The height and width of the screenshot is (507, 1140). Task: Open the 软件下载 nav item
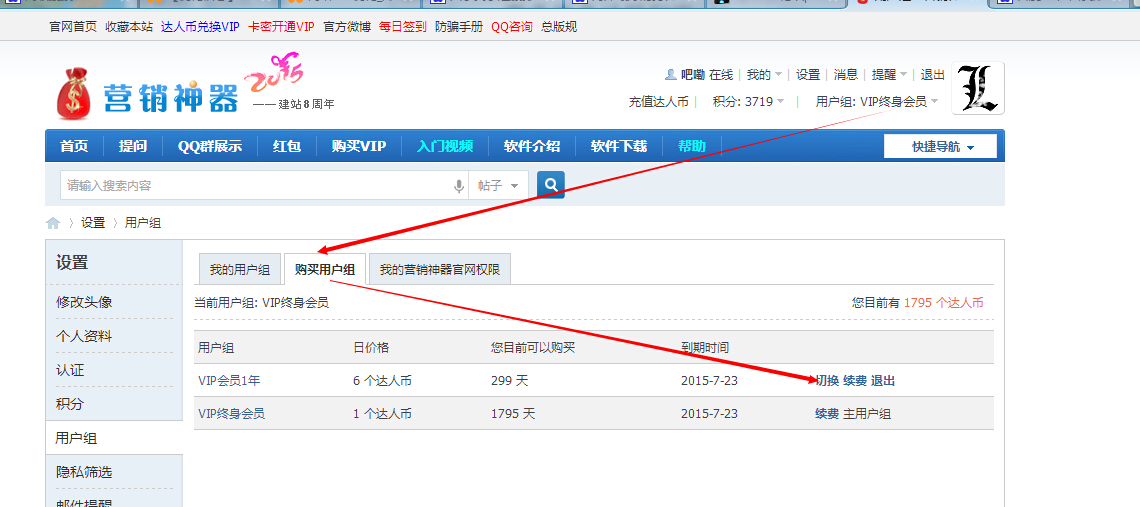pos(619,146)
